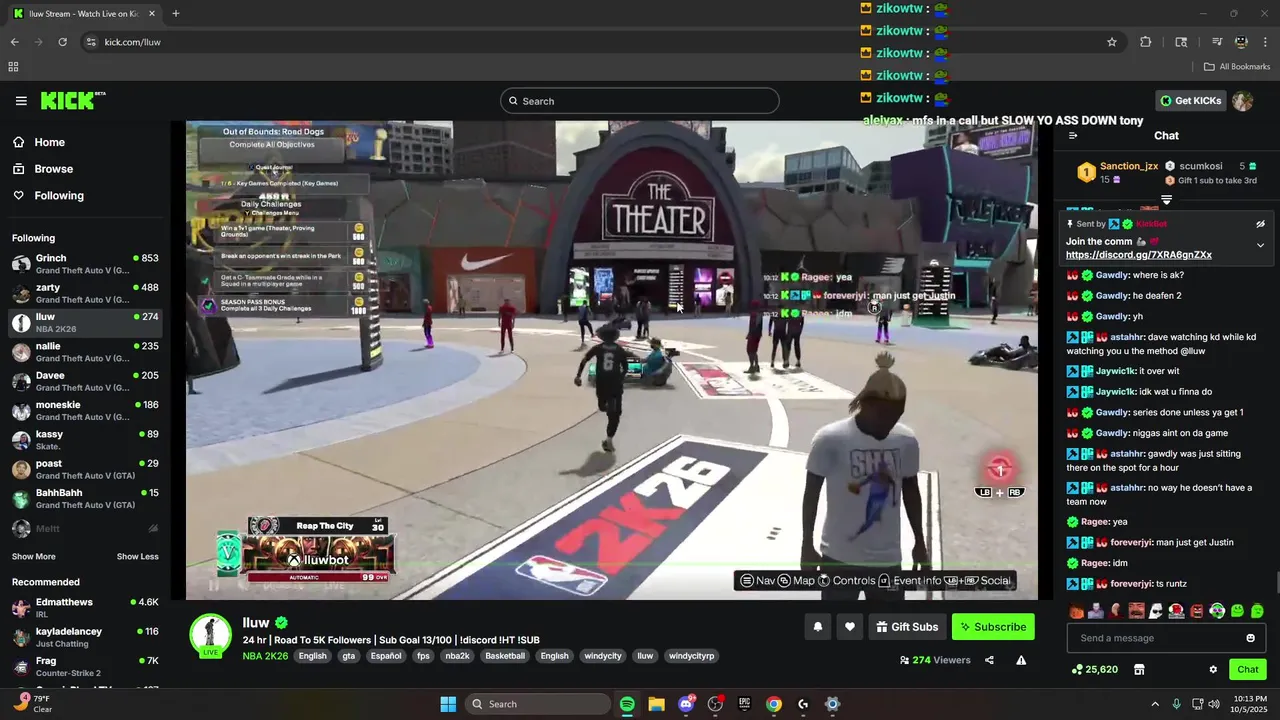Screen dimensions: 1280x720
Task: Click Sanction_jzx on the leaderboard
Action: coord(1129,166)
